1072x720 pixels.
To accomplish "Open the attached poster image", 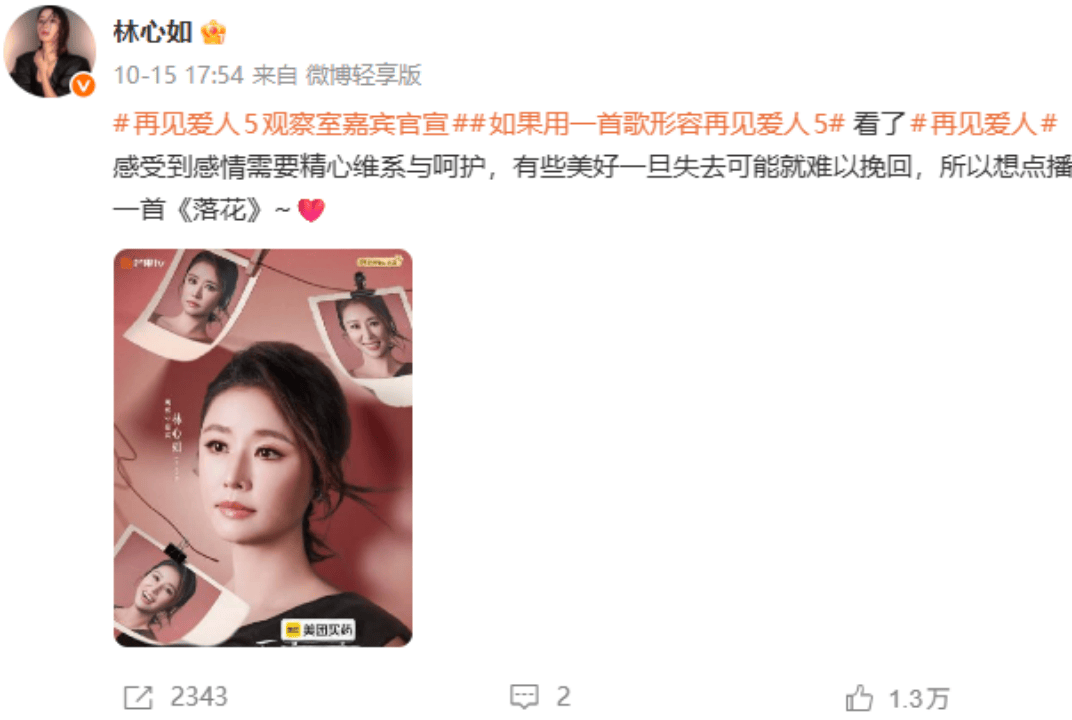I will pyautogui.click(x=263, y=448).
